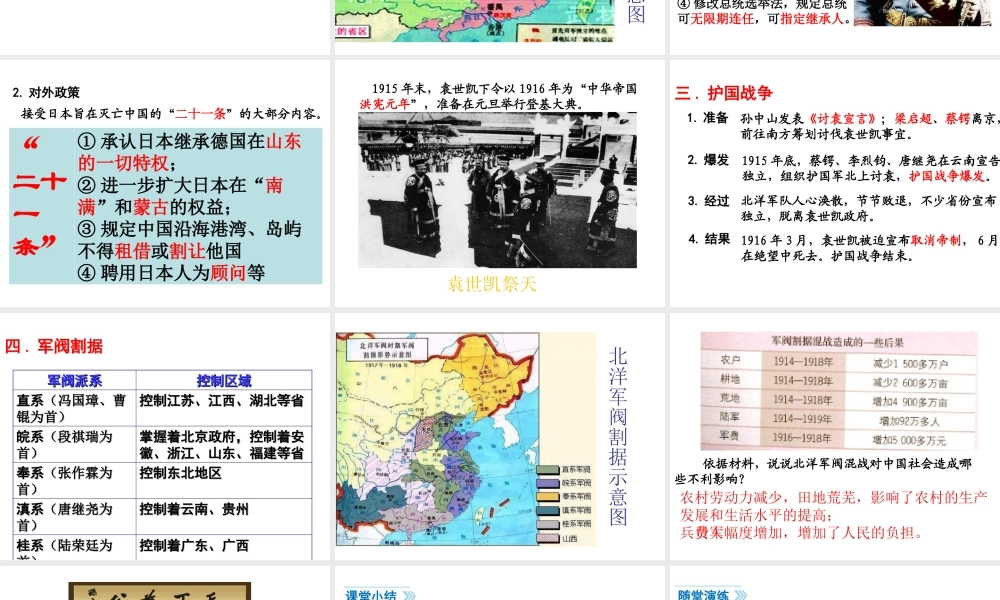Click the value "增加92万多人"
The height and width of the screenshot is (600, 1000).
909,421
